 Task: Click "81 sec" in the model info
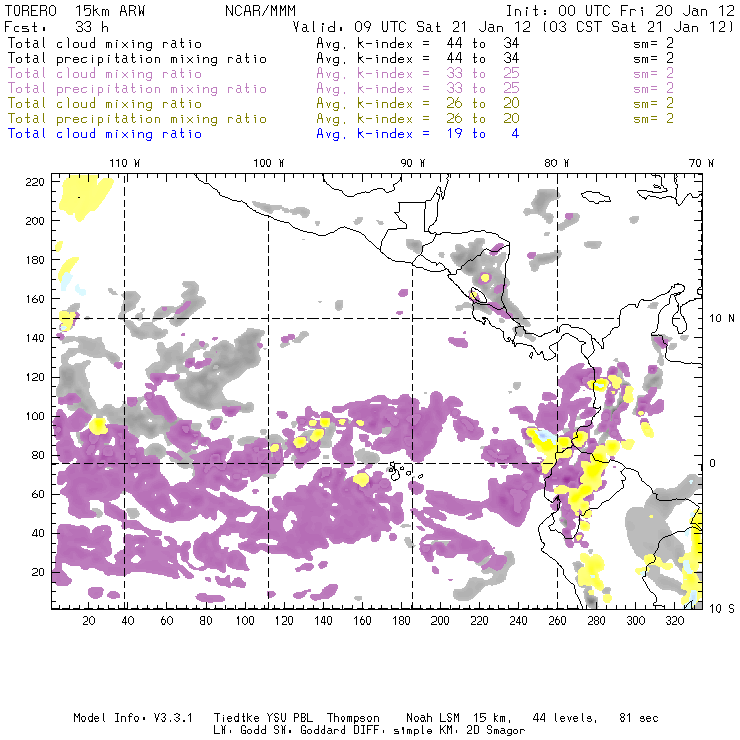pos(639,718)
